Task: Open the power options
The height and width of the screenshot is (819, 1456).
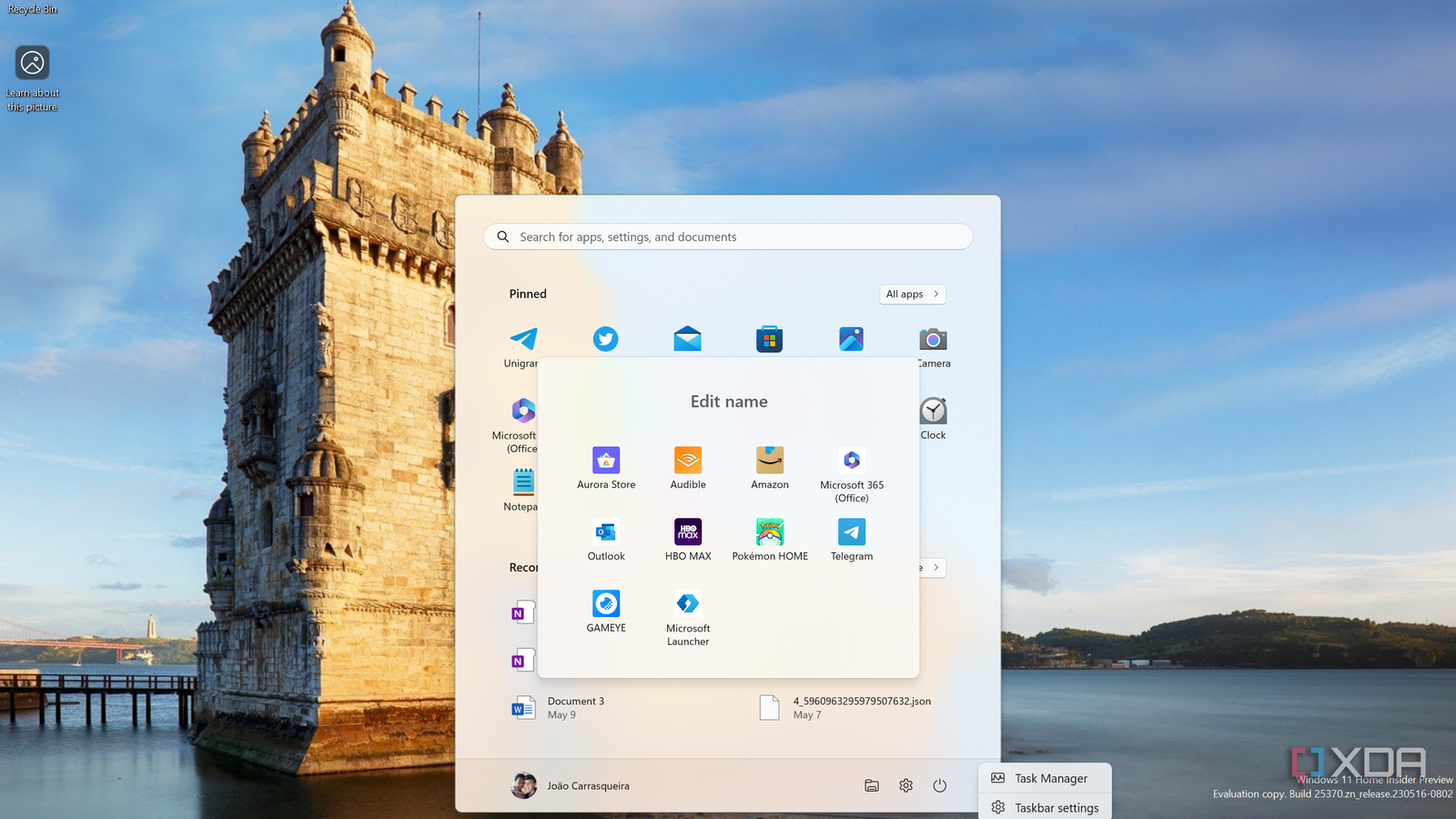Action: tap(938, 785)
